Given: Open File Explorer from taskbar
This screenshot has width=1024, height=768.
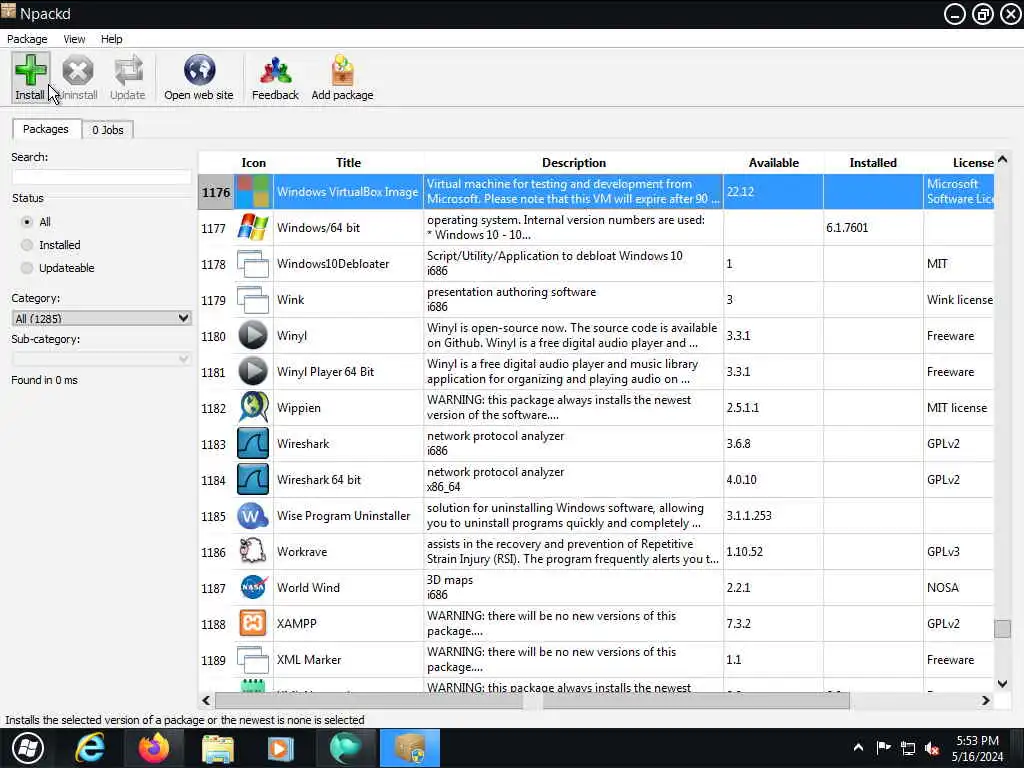Looking at the screenshot, I should tap(217, 748).
